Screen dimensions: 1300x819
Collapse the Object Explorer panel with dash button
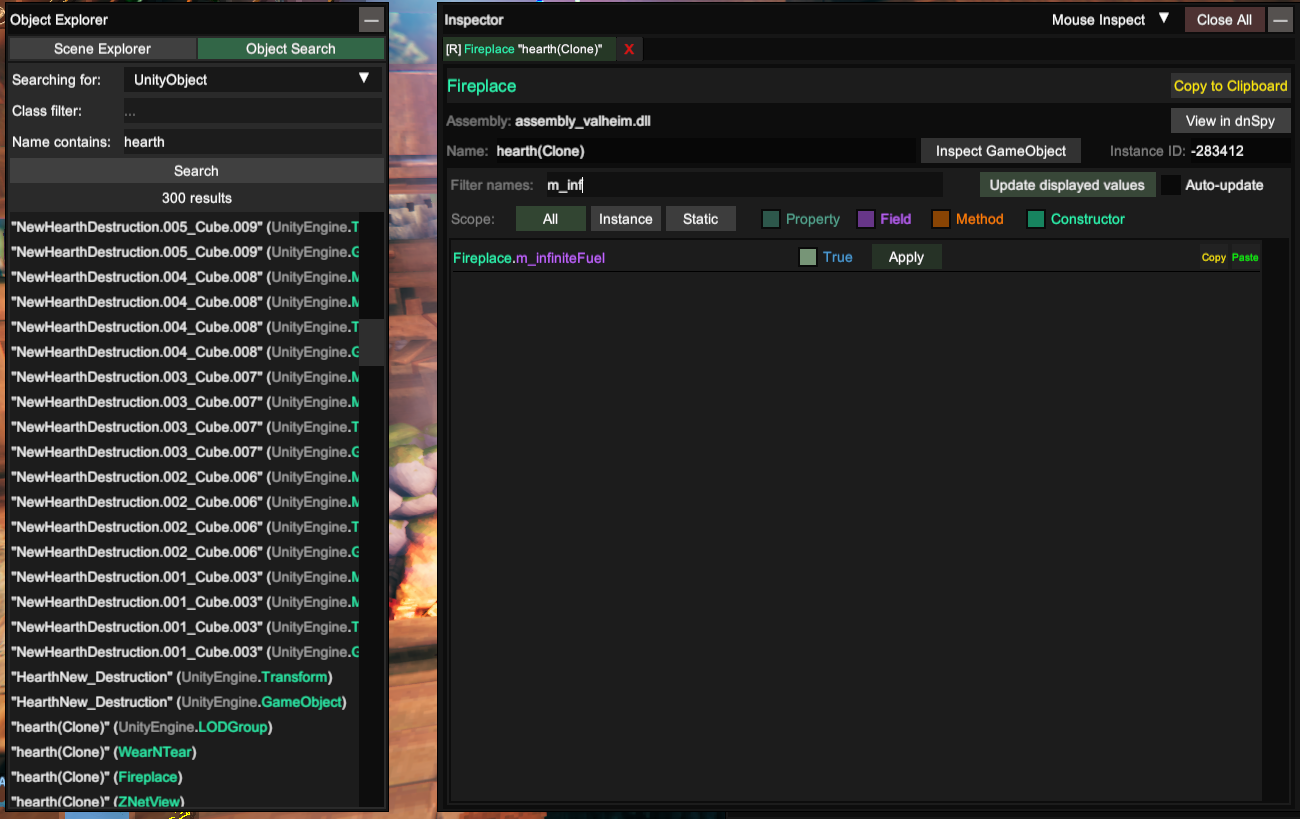tap(371, 20)
